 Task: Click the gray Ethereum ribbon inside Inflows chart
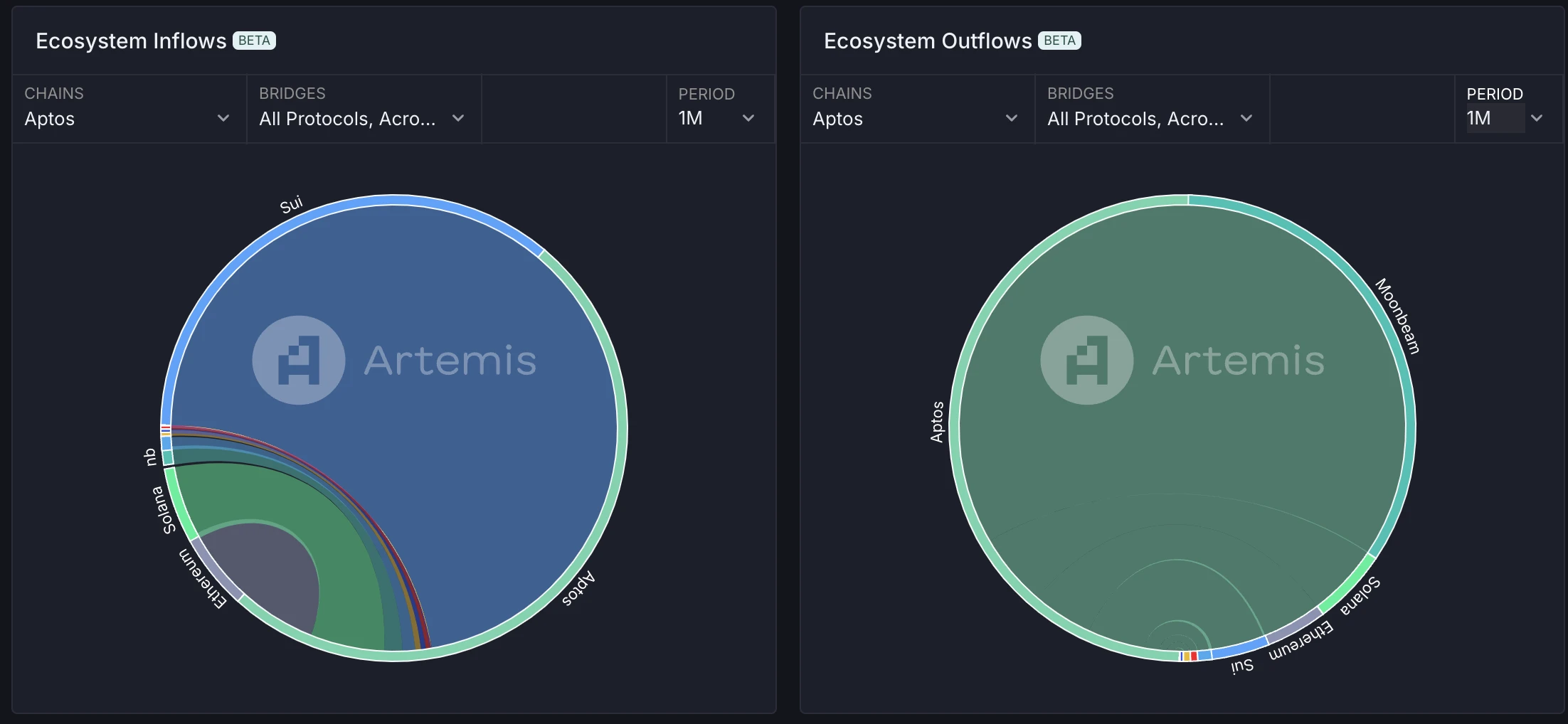coord(270,569)
